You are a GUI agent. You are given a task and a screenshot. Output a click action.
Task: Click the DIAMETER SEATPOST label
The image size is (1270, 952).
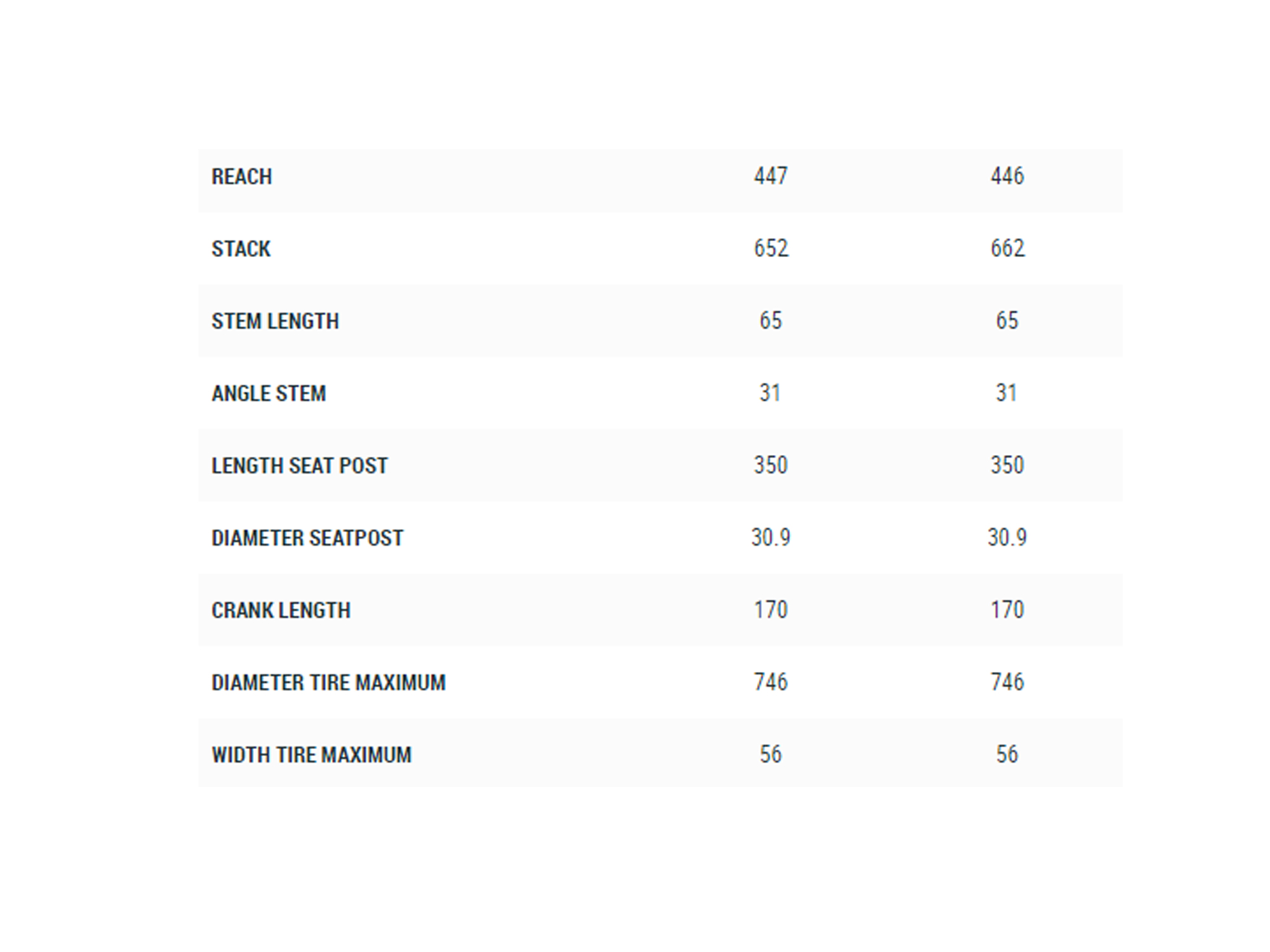(307, 538)
